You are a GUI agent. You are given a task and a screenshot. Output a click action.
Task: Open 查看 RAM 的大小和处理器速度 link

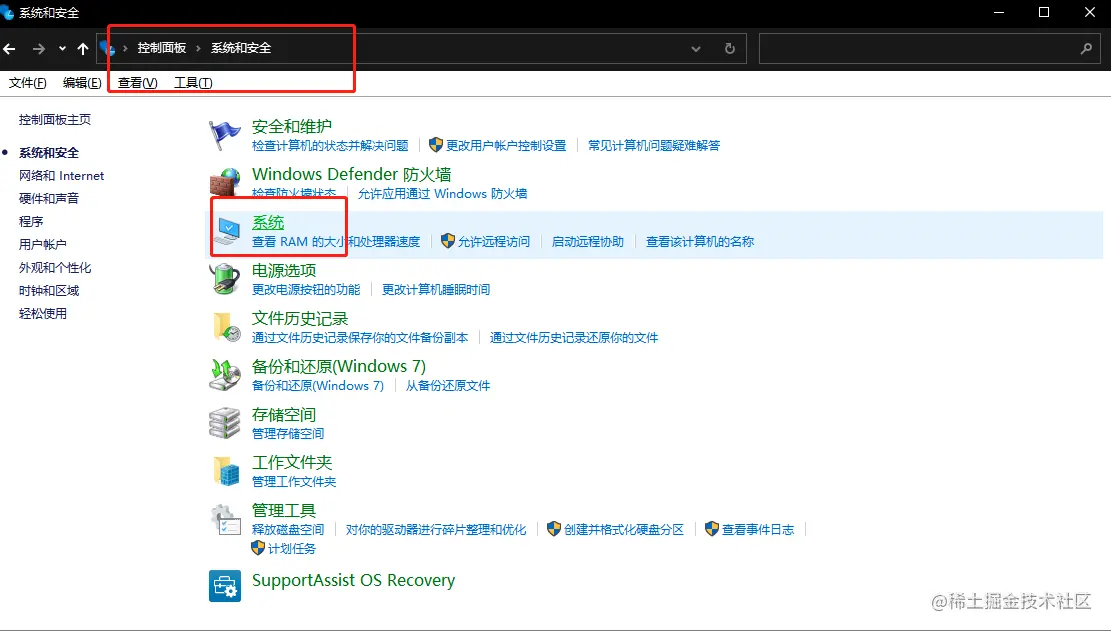(x=336, y=241)
